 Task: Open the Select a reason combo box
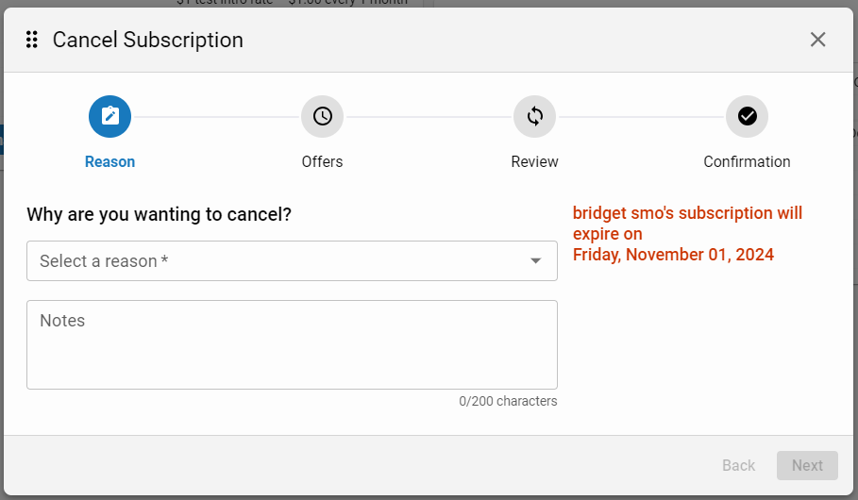[x=280, y=261]
